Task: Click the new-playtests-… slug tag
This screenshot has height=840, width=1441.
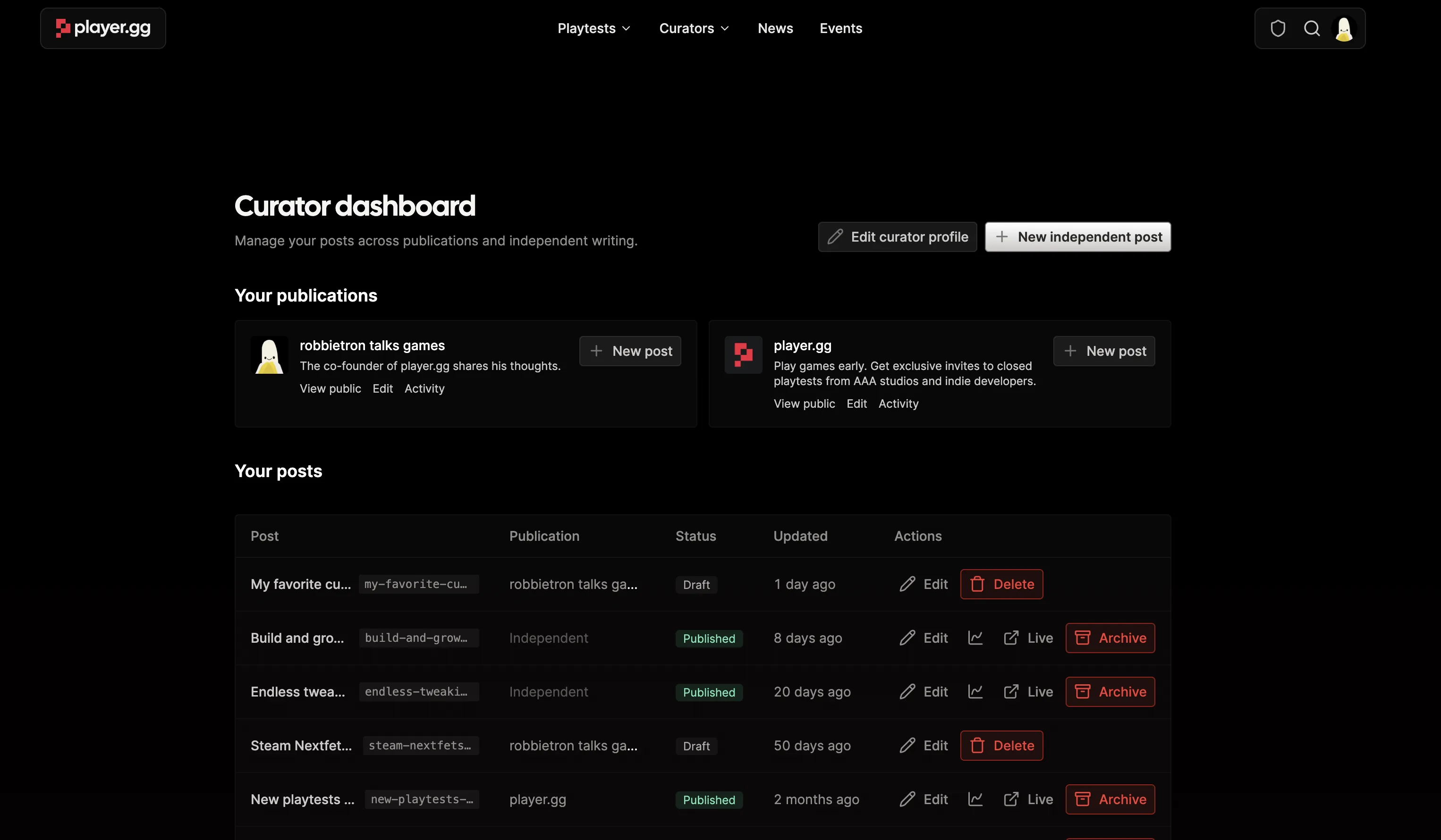Action: [x=422, y=799]
